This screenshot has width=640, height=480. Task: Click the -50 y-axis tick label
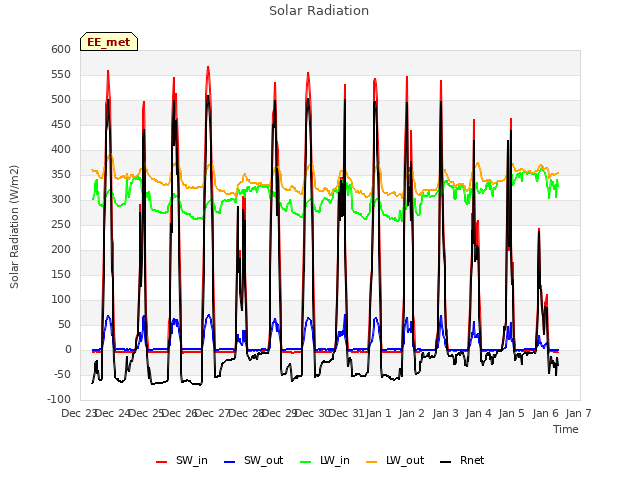tap(61, 375)
